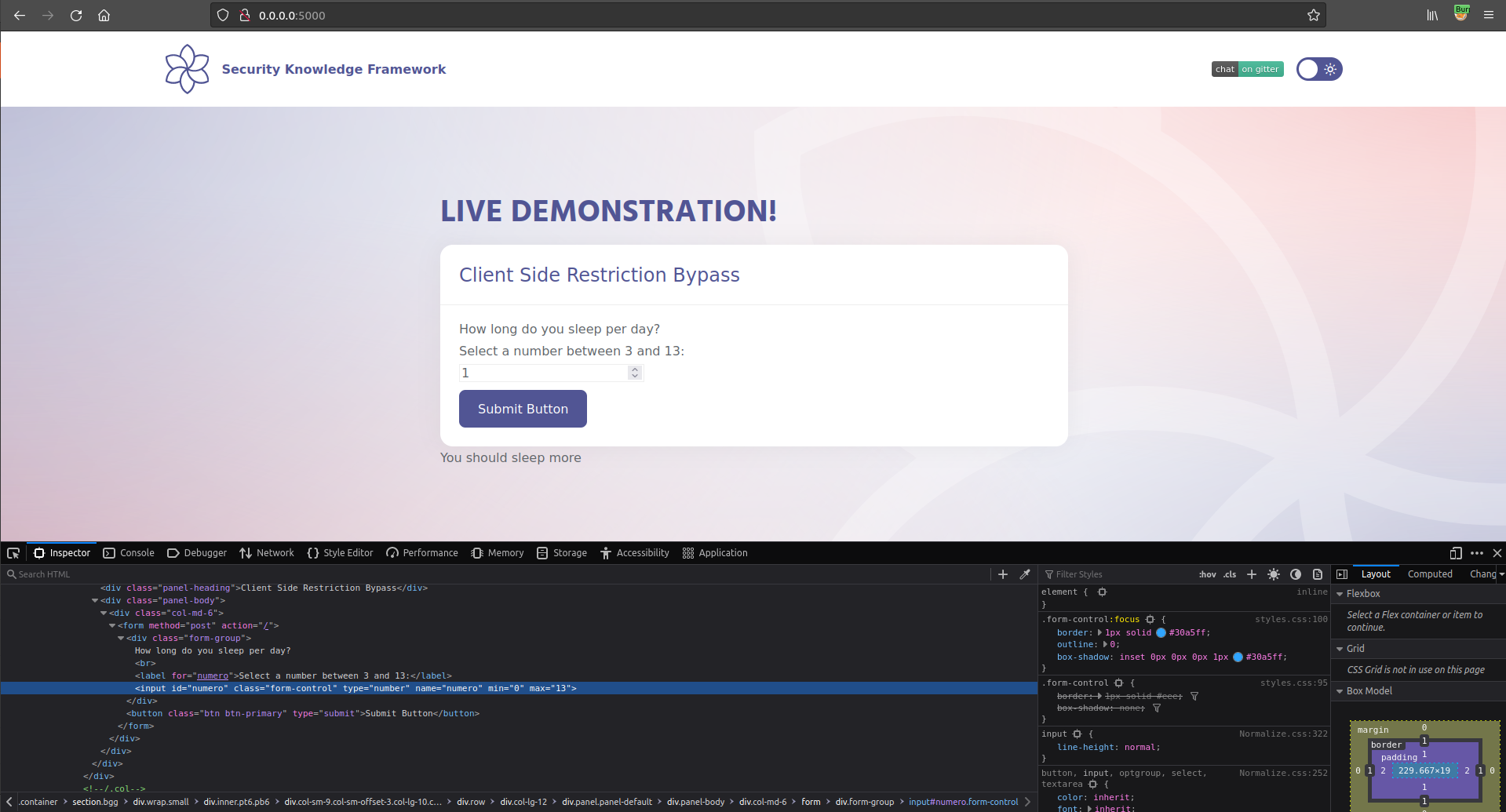The height and width of the screenshot is (812, 1506).
Task: Collapse the div col-md-6 node
Action: coord(104,614)
